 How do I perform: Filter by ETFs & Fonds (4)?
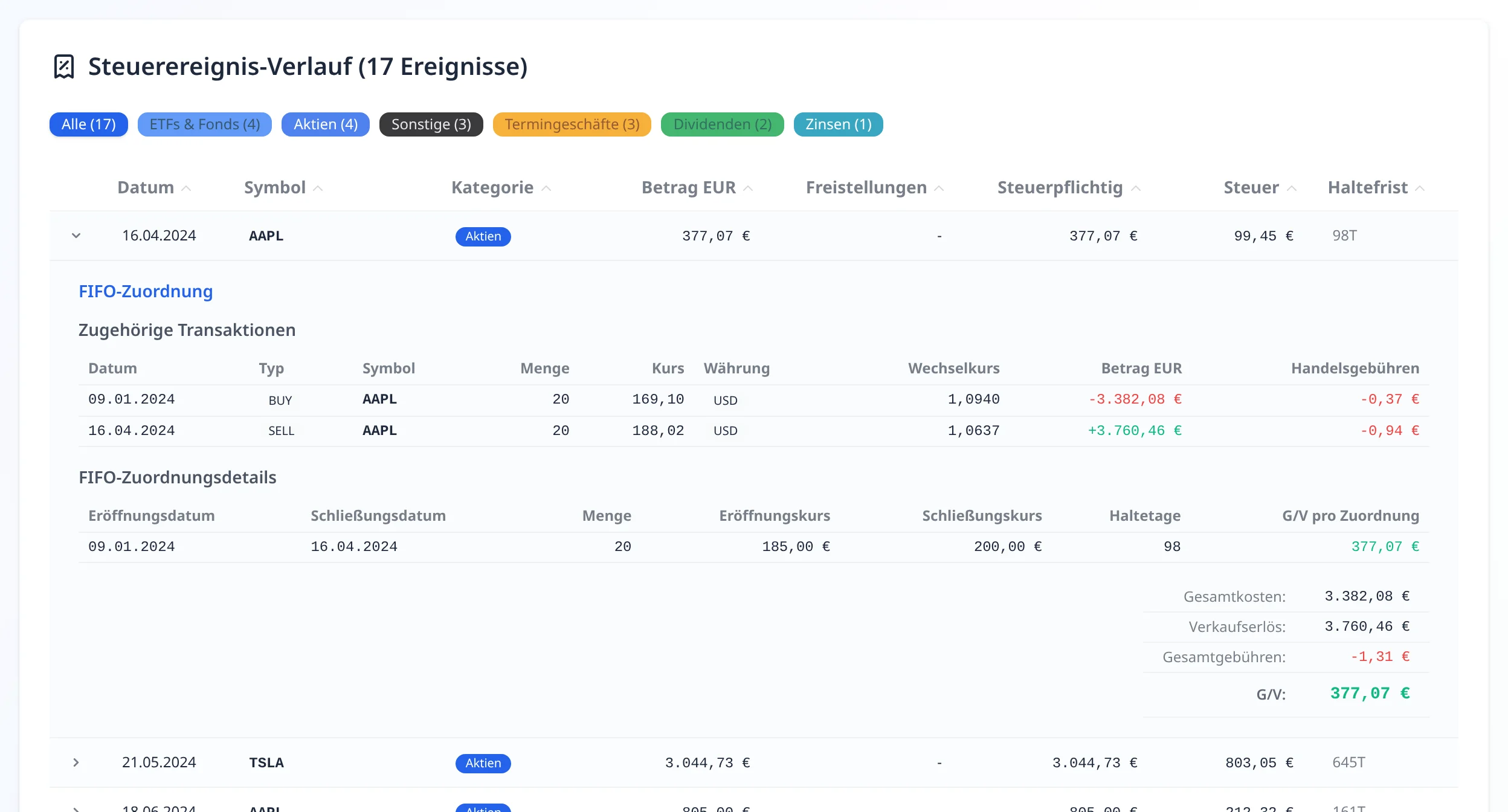(205, 124)
